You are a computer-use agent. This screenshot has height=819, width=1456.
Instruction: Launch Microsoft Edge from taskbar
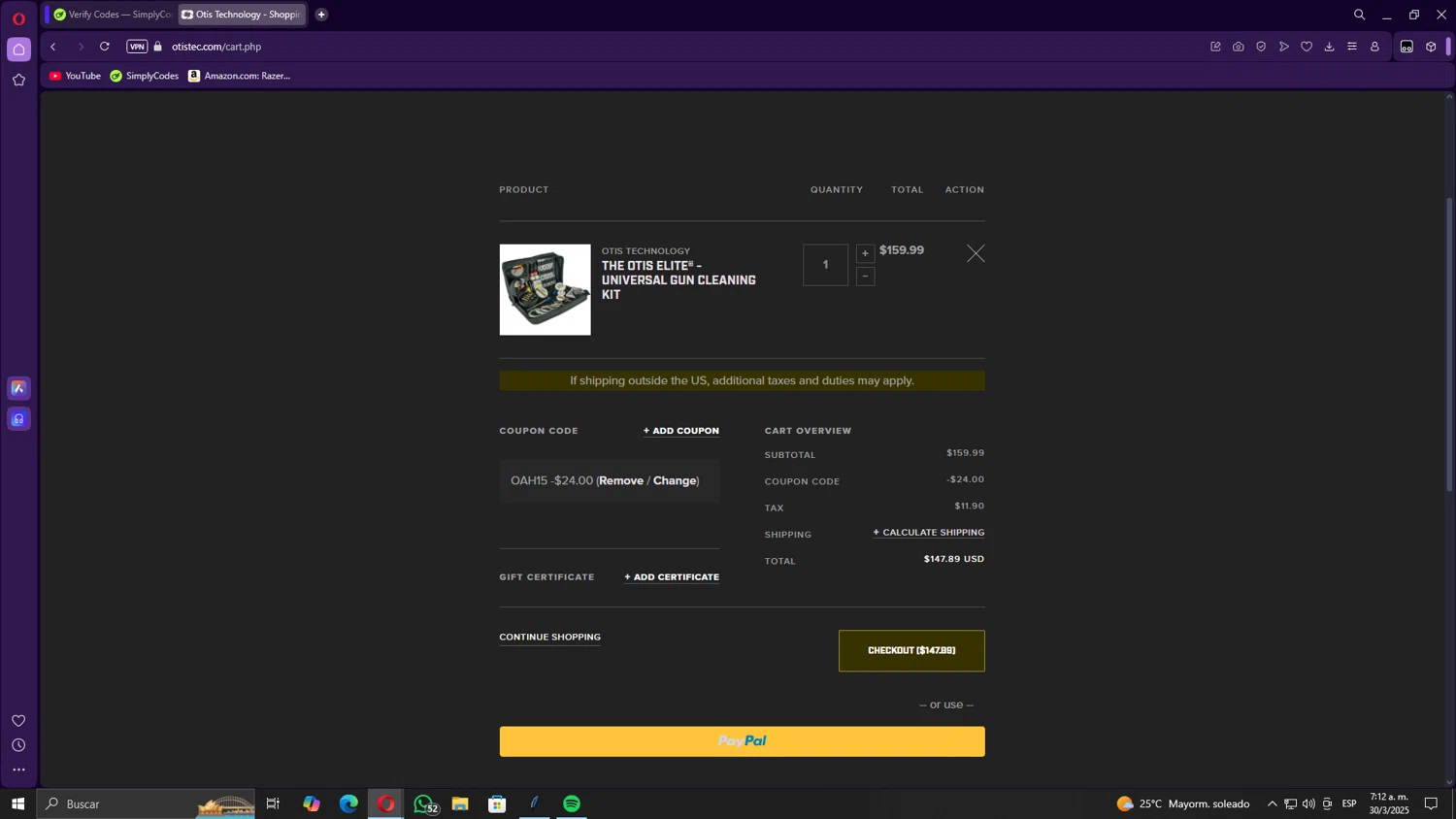(x=348, y=803)
